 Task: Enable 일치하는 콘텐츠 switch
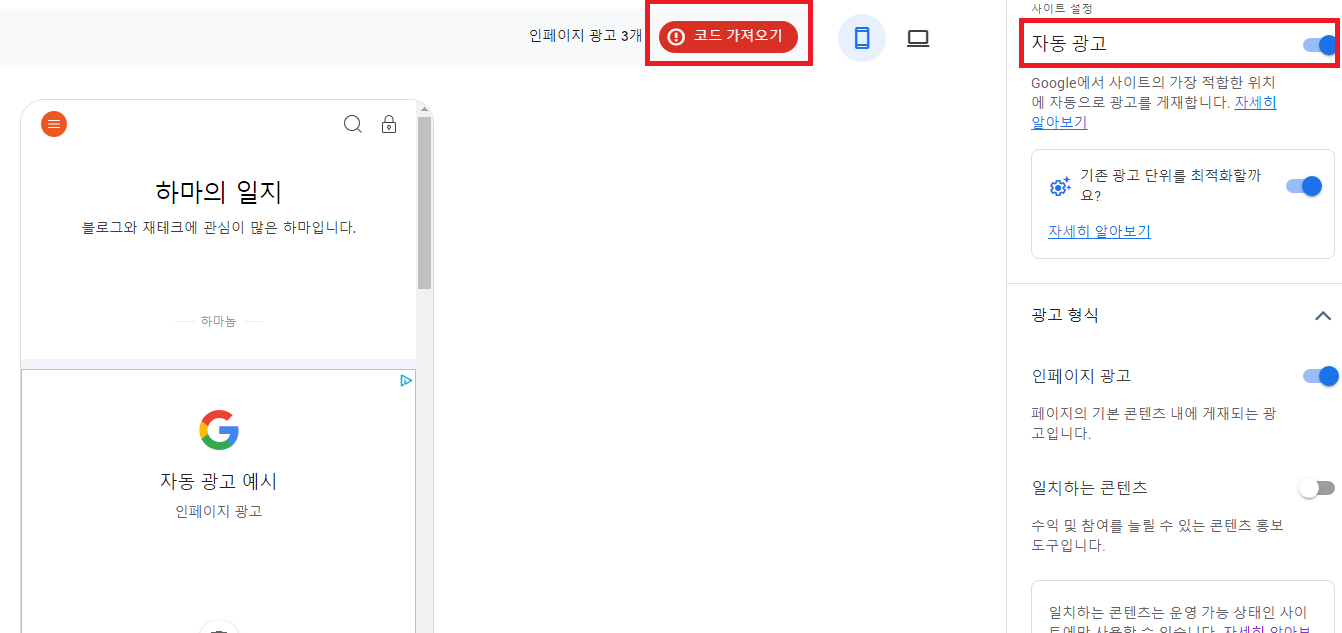(x=1316, y=488)
